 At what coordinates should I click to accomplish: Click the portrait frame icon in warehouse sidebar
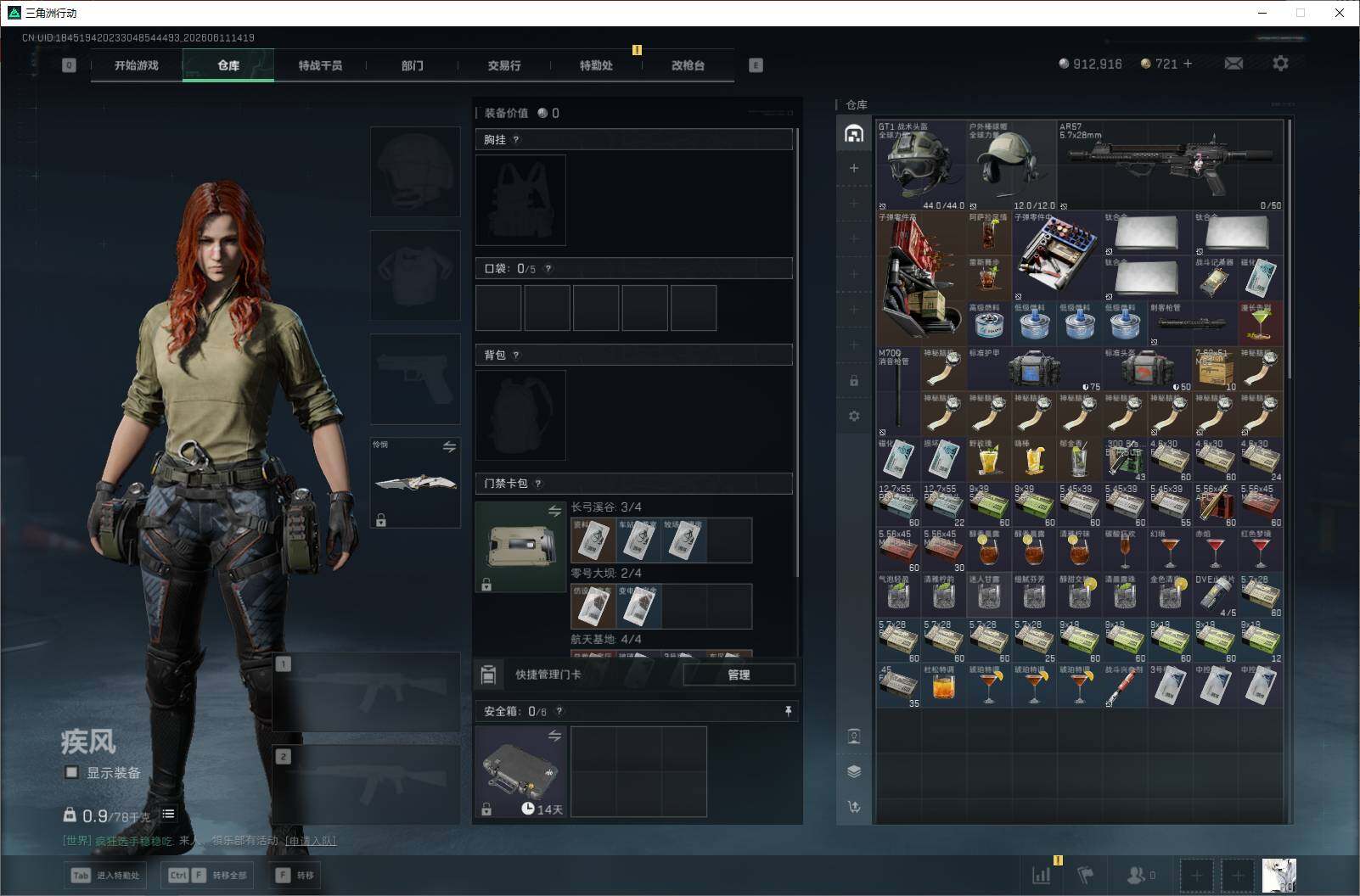854,736
